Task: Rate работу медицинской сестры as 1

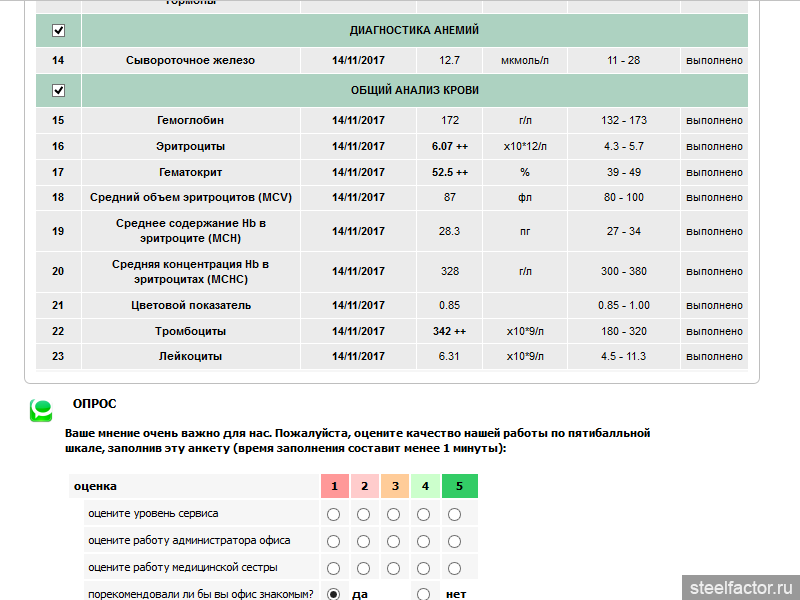Action: point(333,568)
